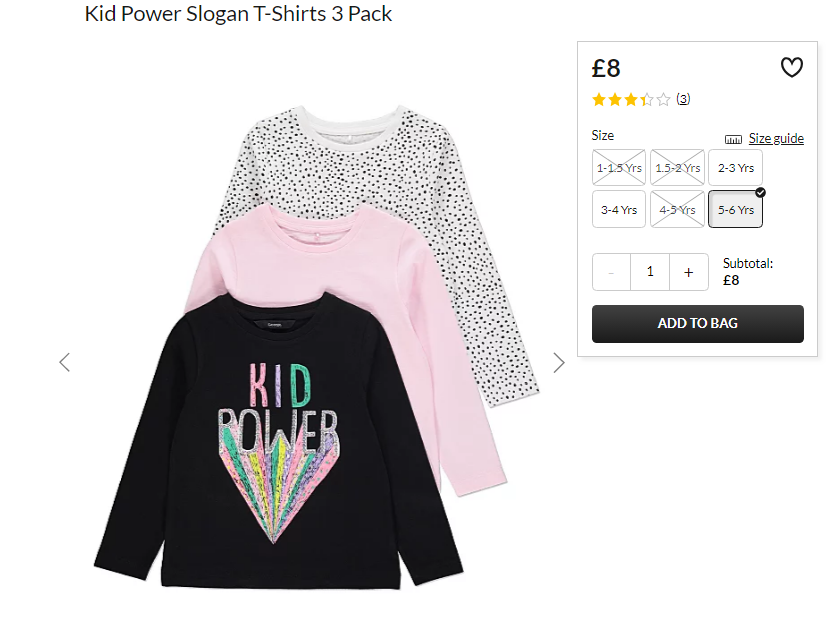Click the ruler icon beside Size guide
The image size is (826, 625).
point(733,139)
